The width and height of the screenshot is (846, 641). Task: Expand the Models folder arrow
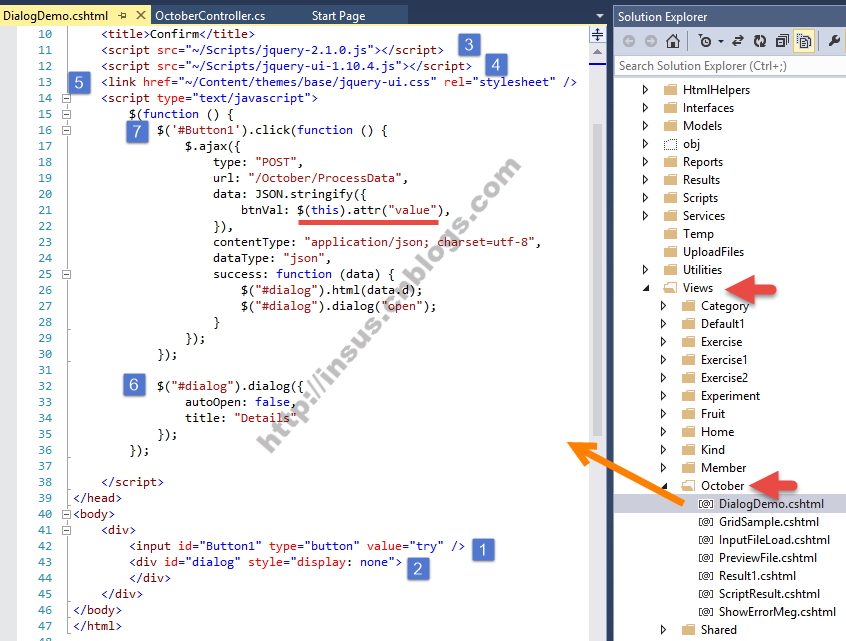(x=645, y=126)
